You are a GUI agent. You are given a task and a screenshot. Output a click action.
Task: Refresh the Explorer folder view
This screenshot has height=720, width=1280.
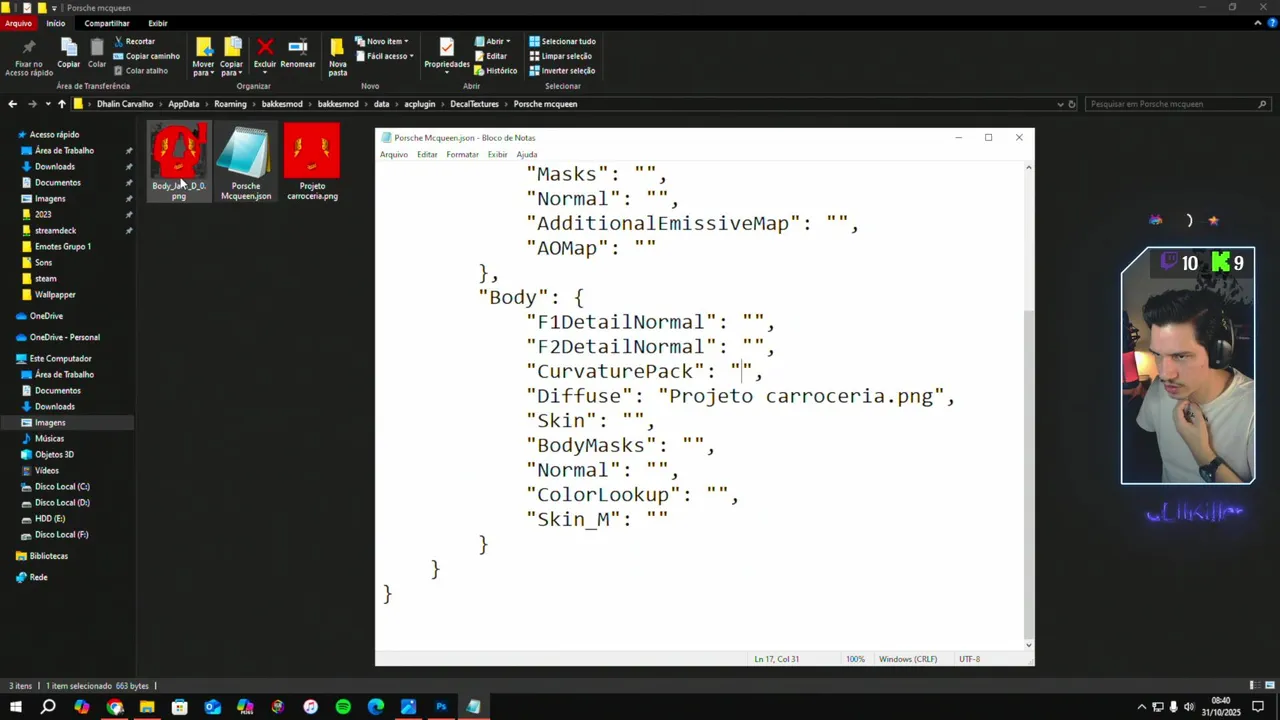1072,104
